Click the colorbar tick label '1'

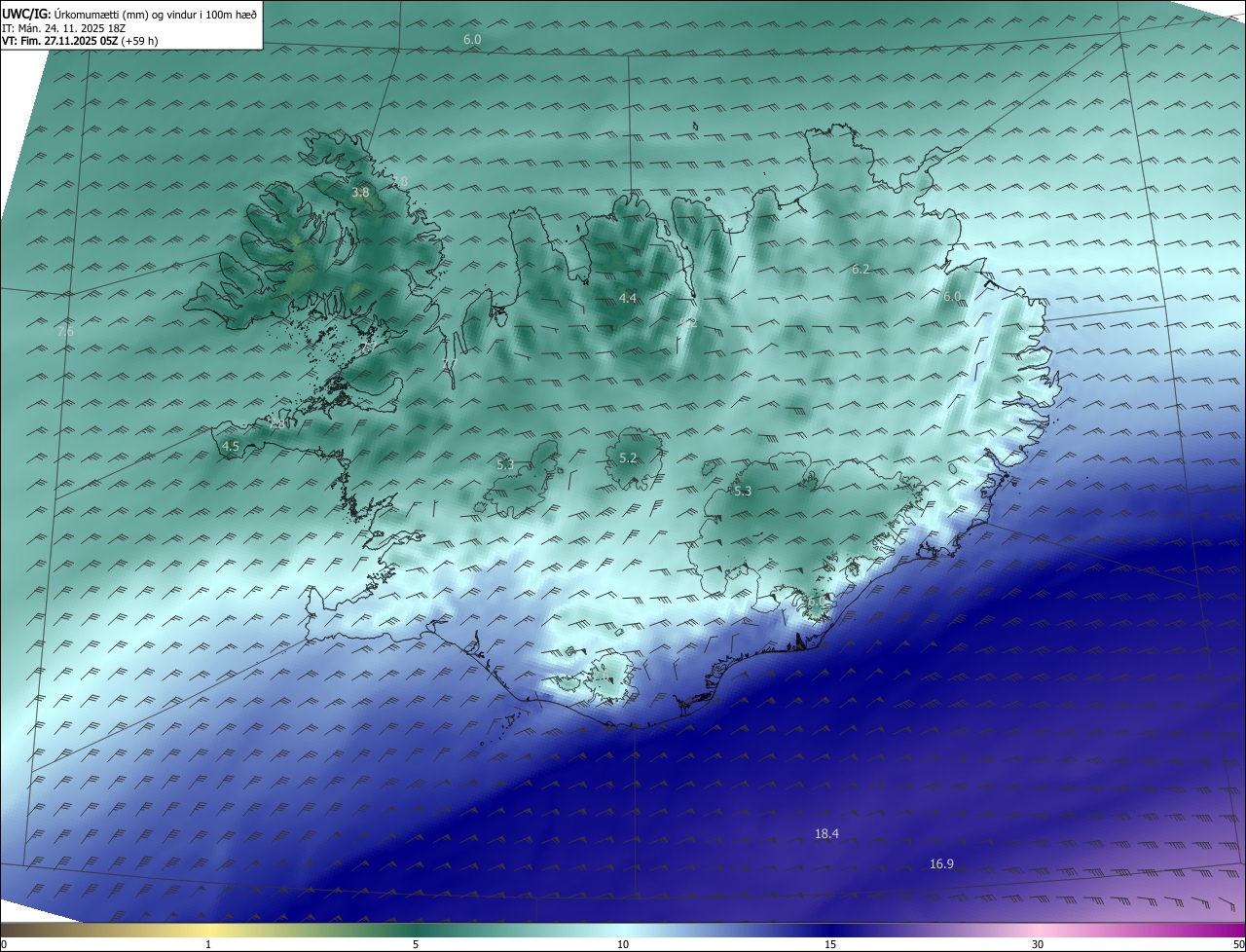(x=208, y=944)
